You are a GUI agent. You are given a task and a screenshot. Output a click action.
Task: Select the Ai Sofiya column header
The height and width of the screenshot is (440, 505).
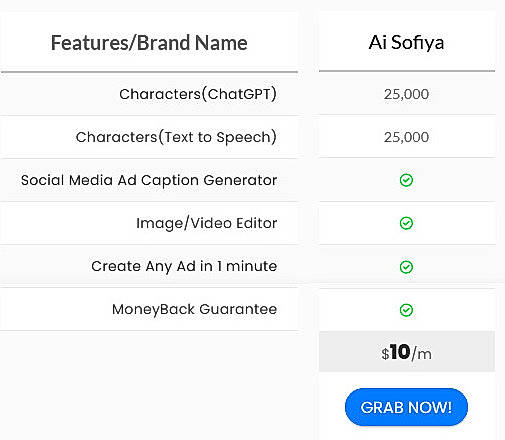[406, 43]
